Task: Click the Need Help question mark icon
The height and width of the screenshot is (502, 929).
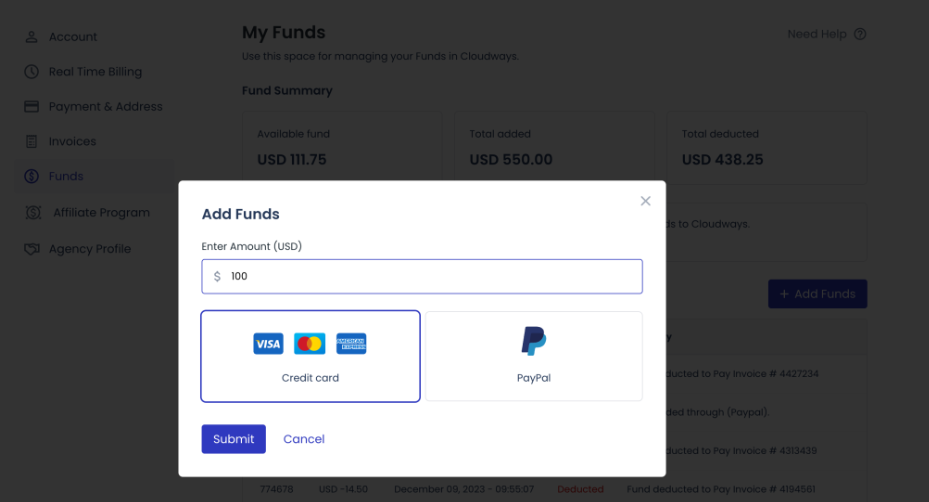Action: coord(860,34)
